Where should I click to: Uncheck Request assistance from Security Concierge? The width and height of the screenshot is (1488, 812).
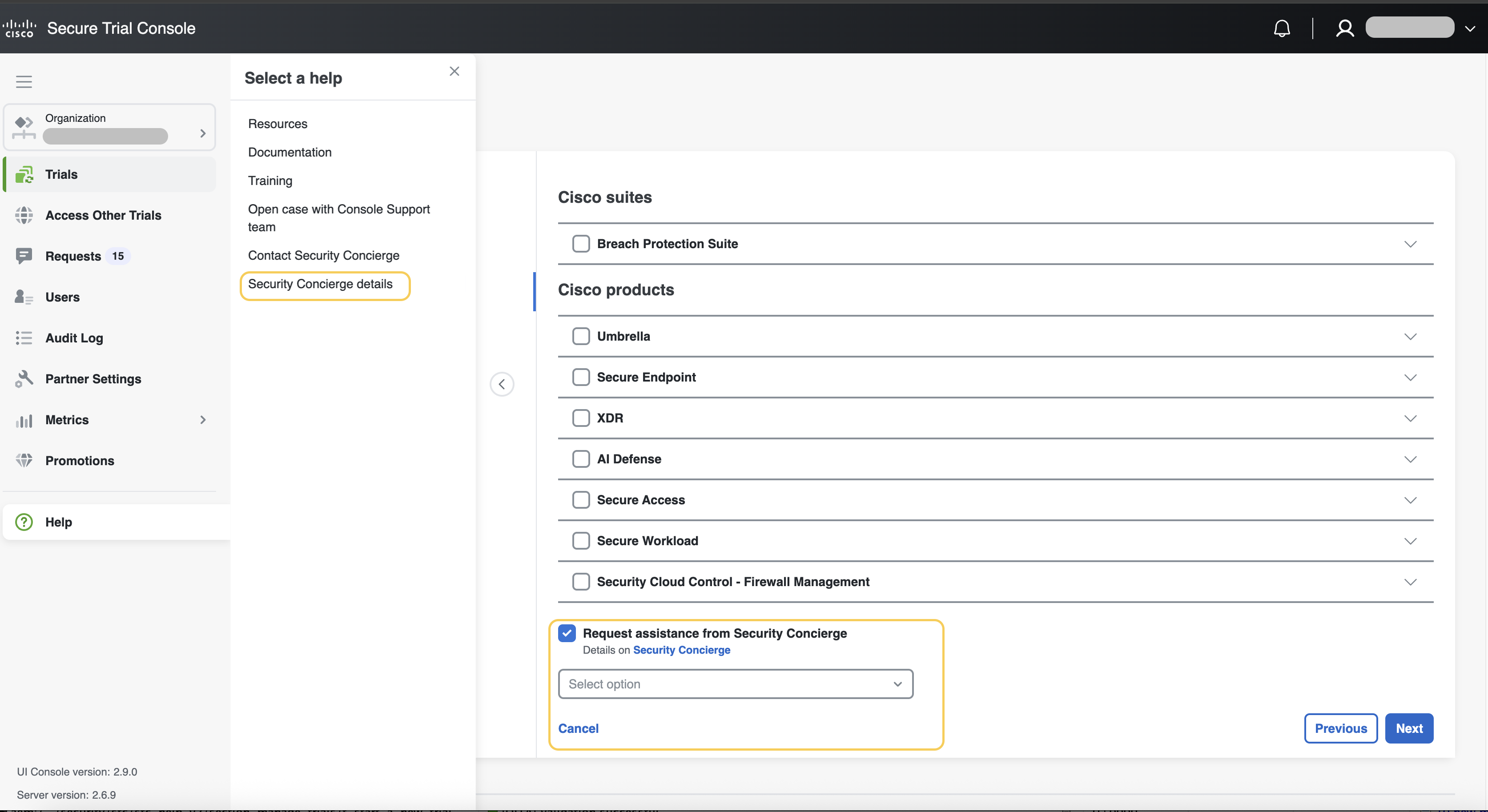(x=567, y=633)
